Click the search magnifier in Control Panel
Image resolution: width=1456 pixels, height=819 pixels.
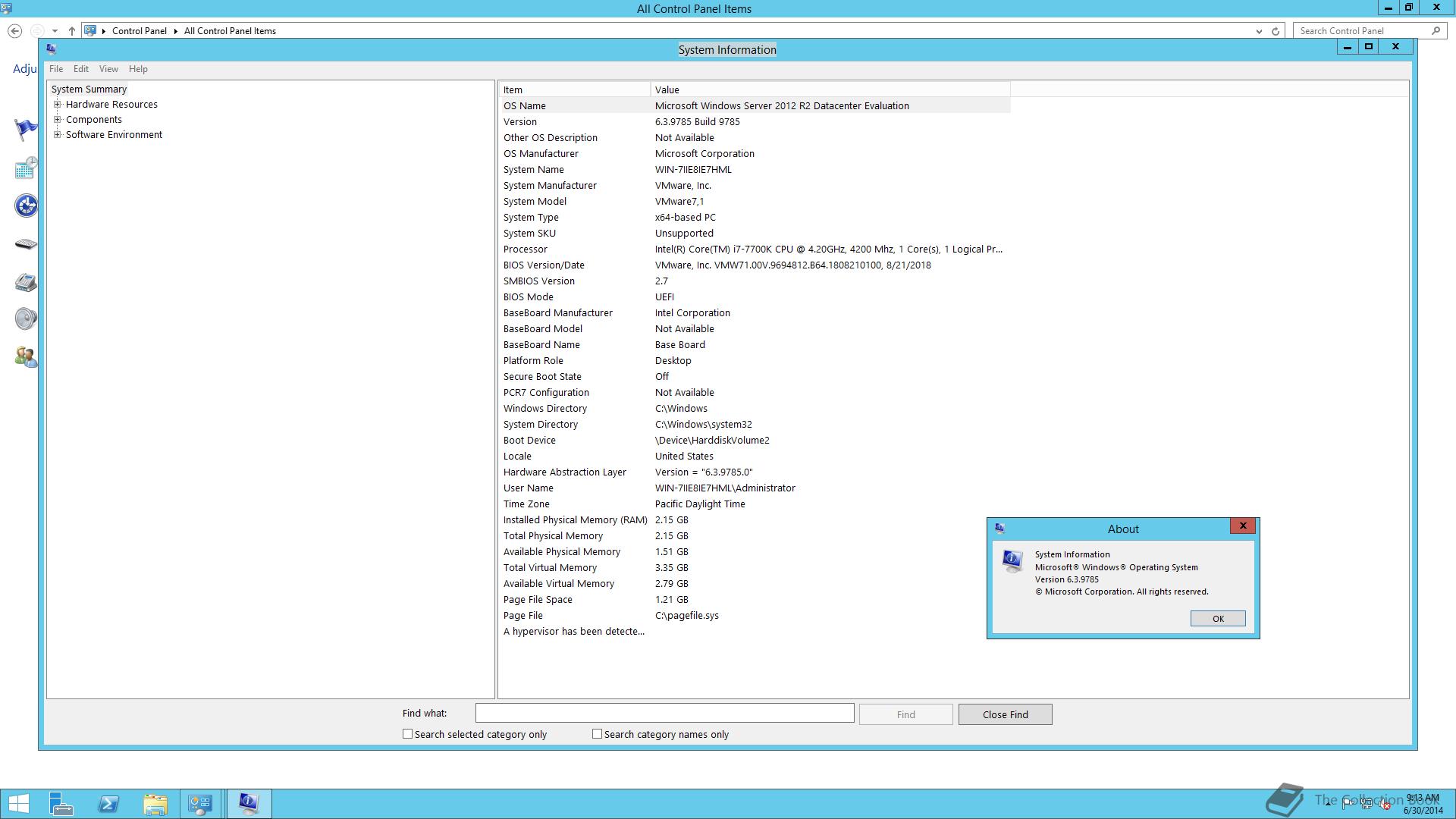click(x=1436, y=31)
